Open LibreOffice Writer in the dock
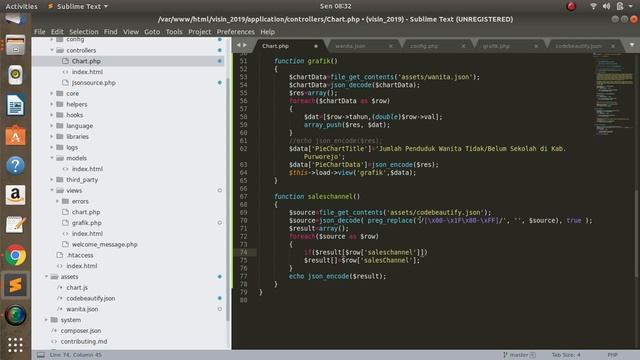The width and height of the screenshot is (640, 360). pyautogui.click(x=16, y=105)
